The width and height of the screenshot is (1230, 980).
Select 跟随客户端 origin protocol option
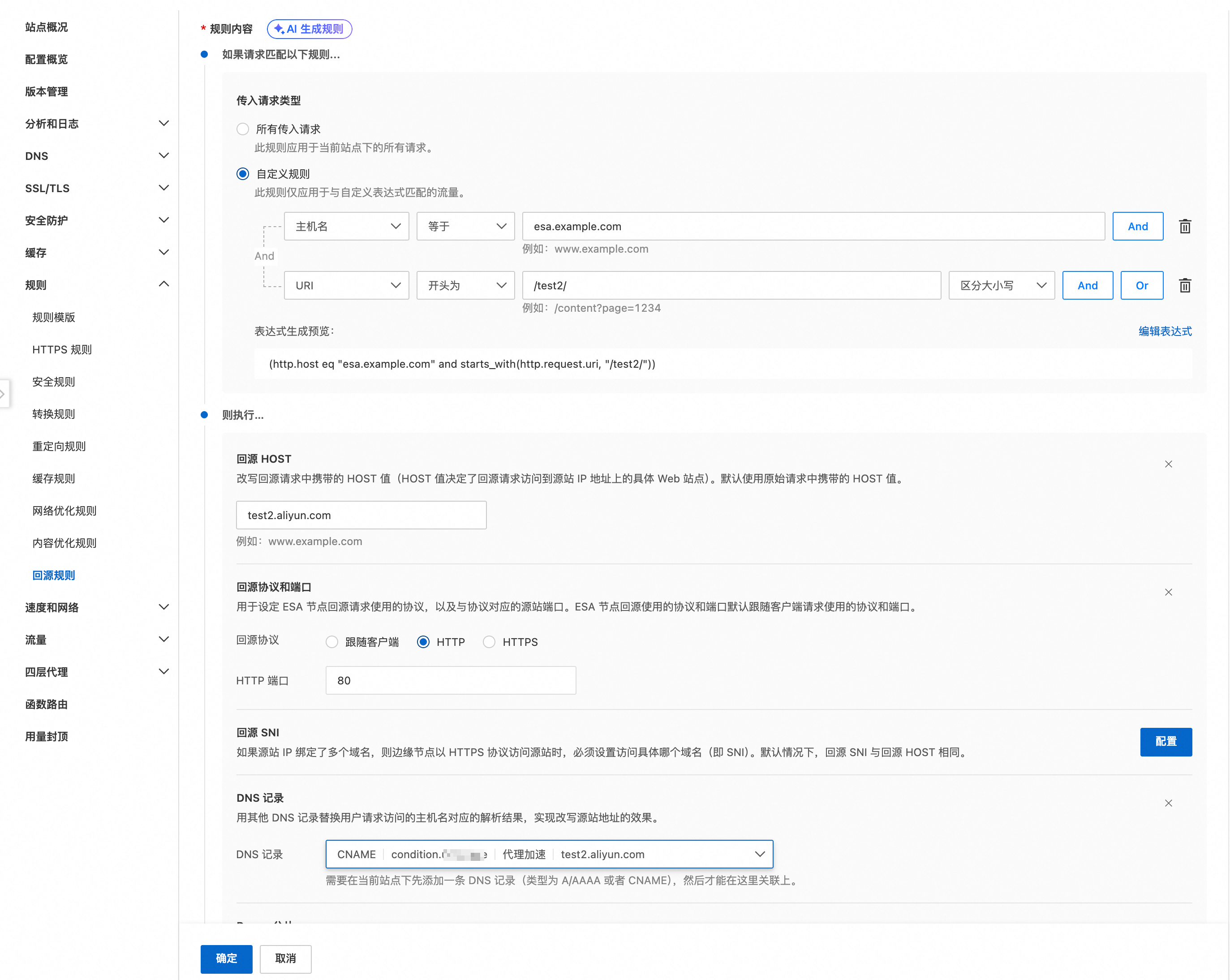click(x=331, y=642)
